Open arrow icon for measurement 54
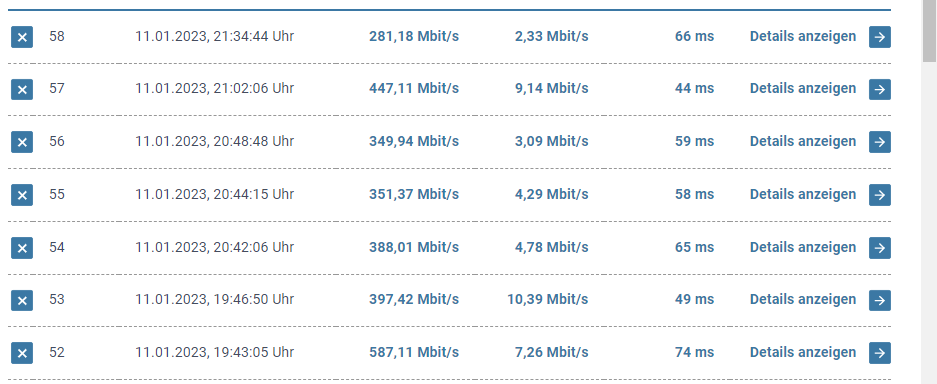The width and height of the screenshot is (937, 384). pos(880,248)
